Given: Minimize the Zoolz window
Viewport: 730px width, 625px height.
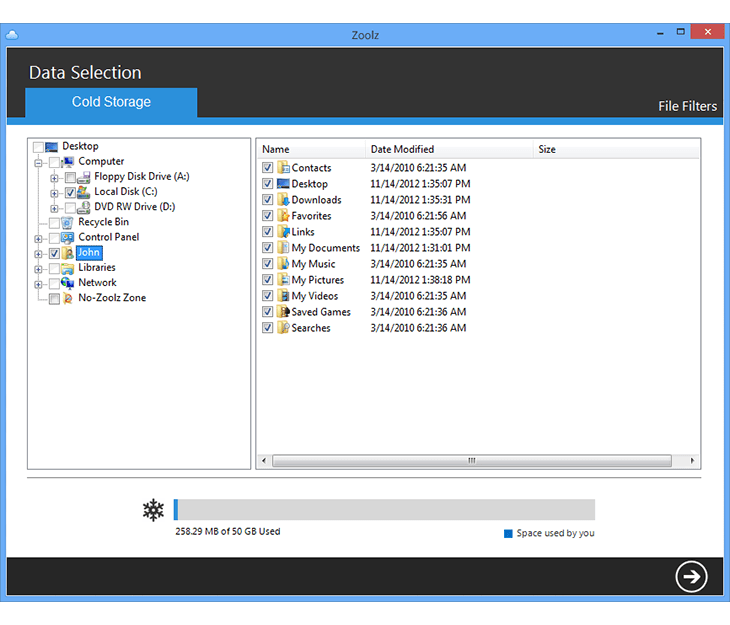Looking at the screenshot, I should coord(660,33).
